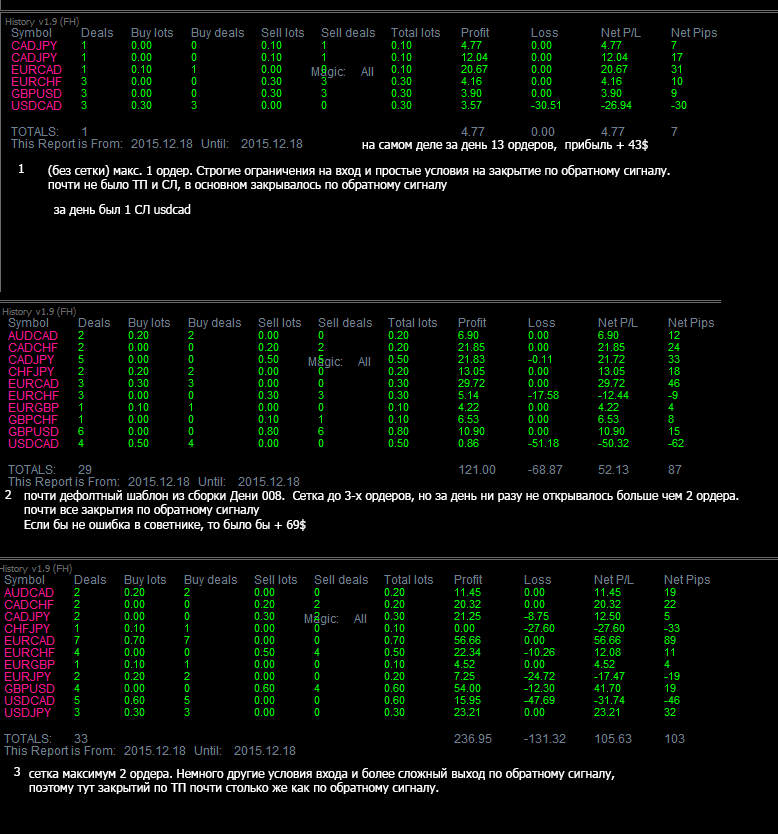778x834 pixels.
Task: Click the total loss value -68.87
Action: tap(545, 470)
